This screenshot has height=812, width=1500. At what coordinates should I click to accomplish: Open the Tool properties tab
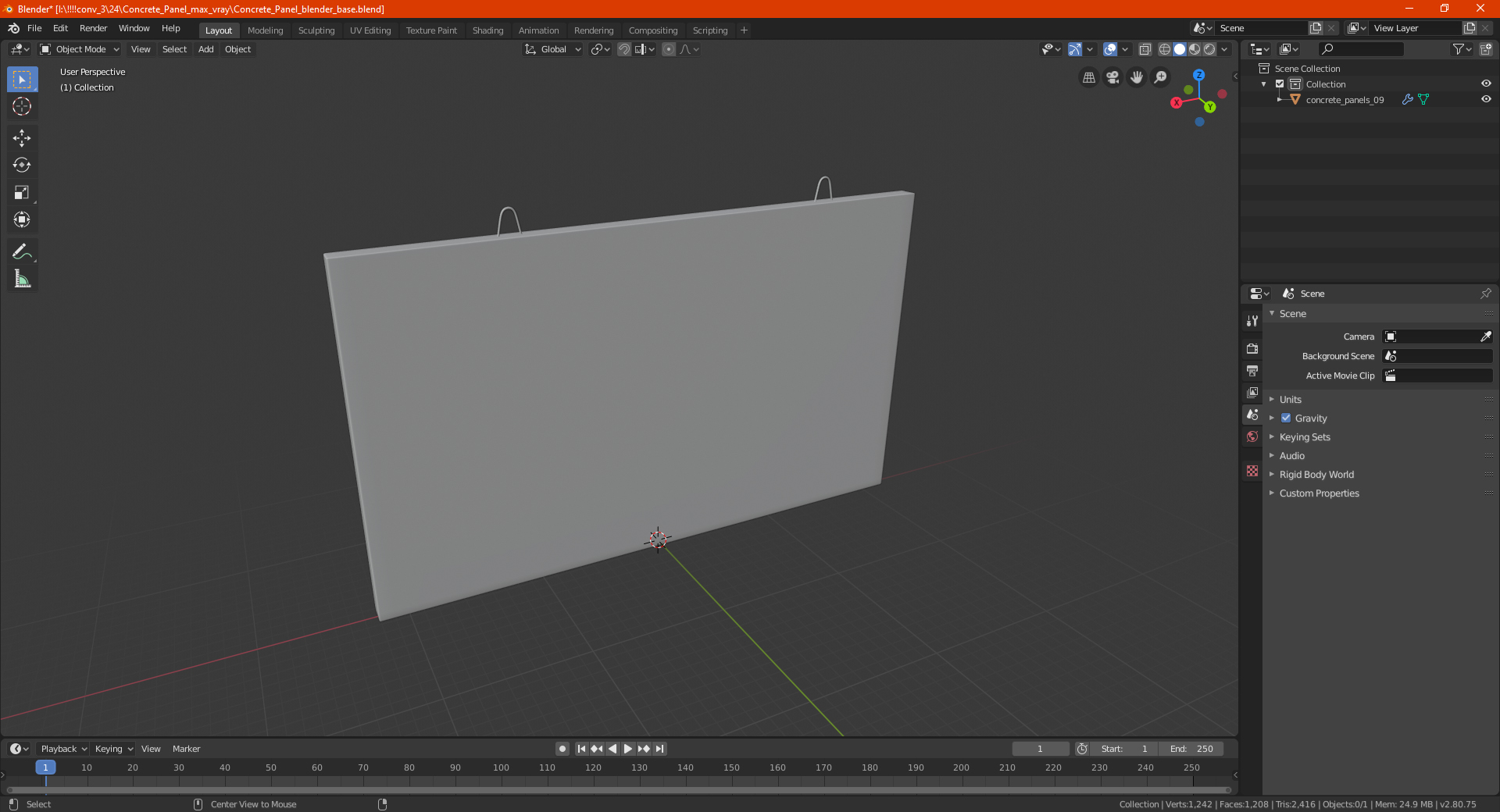click(1252, 321)
